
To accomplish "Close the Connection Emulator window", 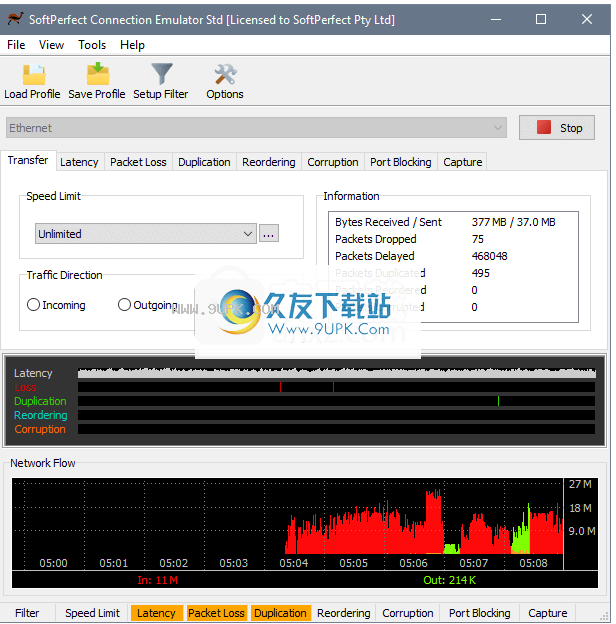I will pos(587,19).
